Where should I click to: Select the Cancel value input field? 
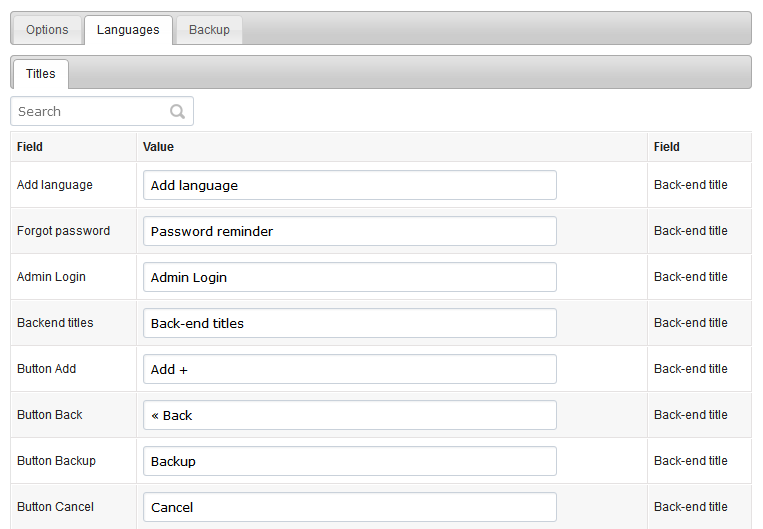coord(350,507)
